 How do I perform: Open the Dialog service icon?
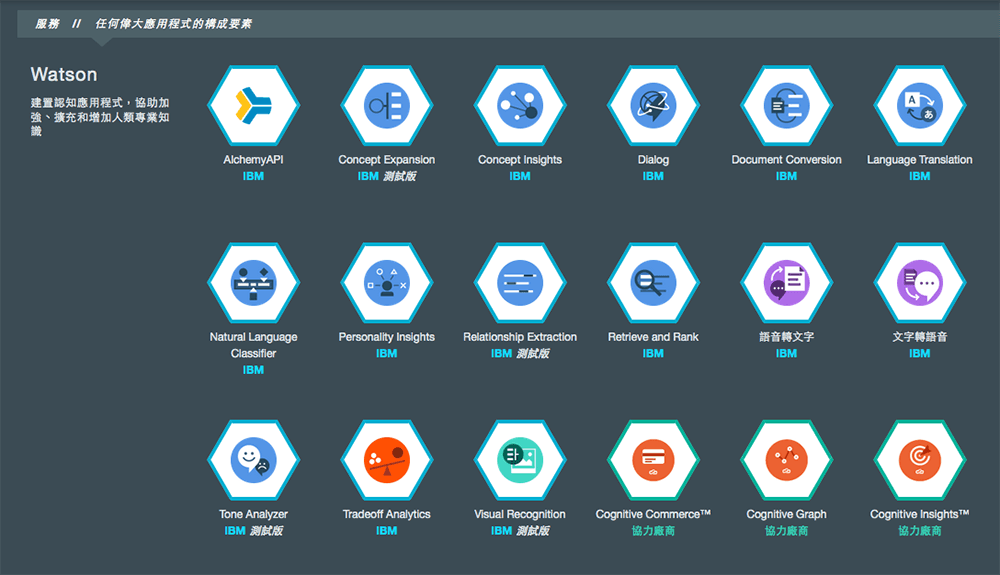click(x=653, y=105)
